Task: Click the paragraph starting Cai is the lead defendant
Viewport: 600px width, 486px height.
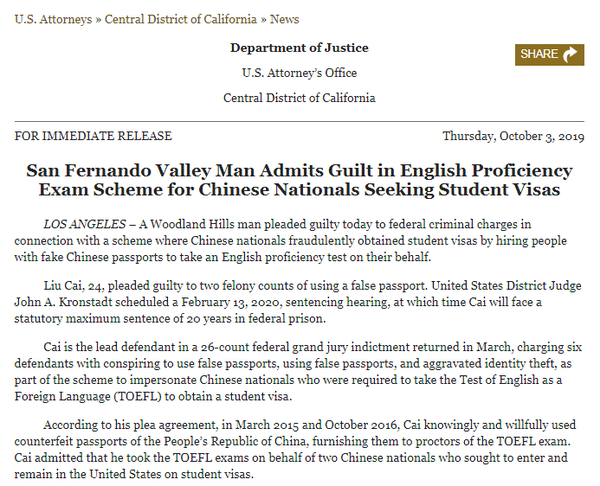Action: (298, 372)
